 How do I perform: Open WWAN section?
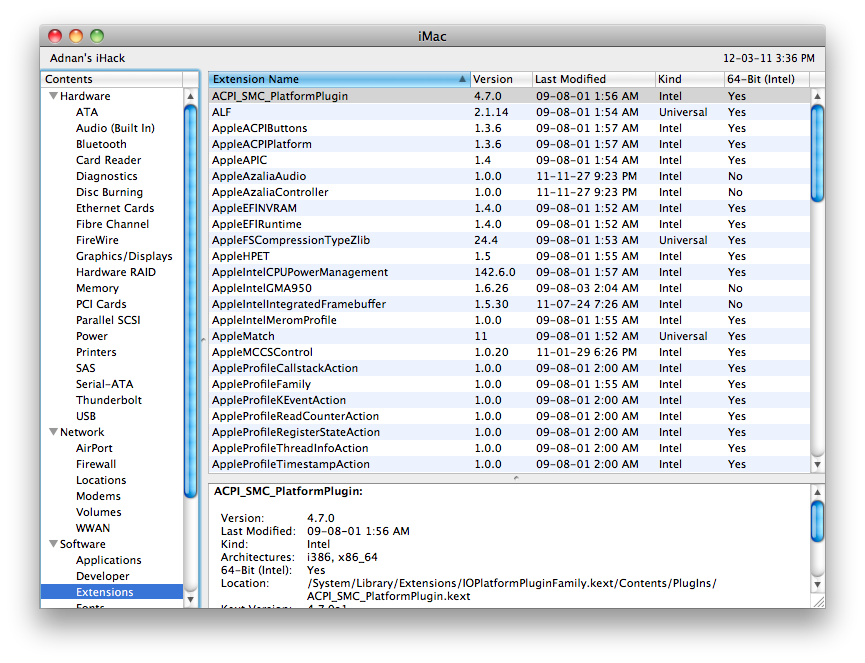(x=93, y=528)
